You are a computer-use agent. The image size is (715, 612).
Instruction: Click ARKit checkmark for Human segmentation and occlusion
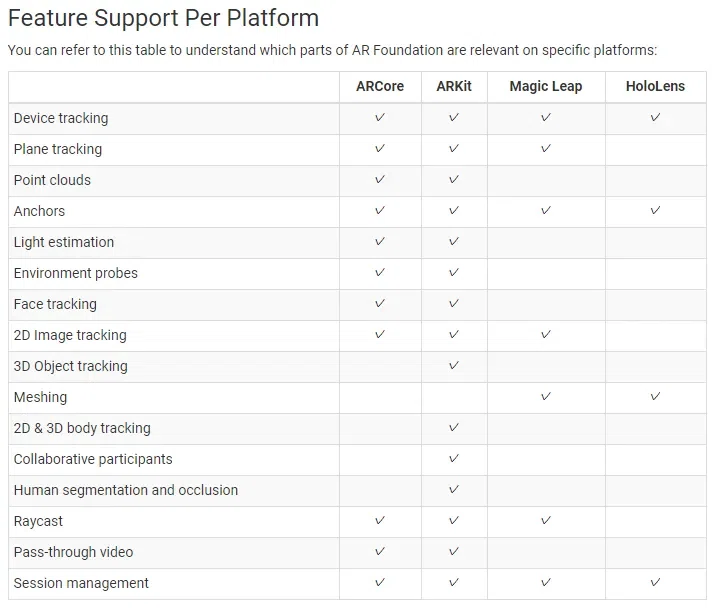point(454,490)
